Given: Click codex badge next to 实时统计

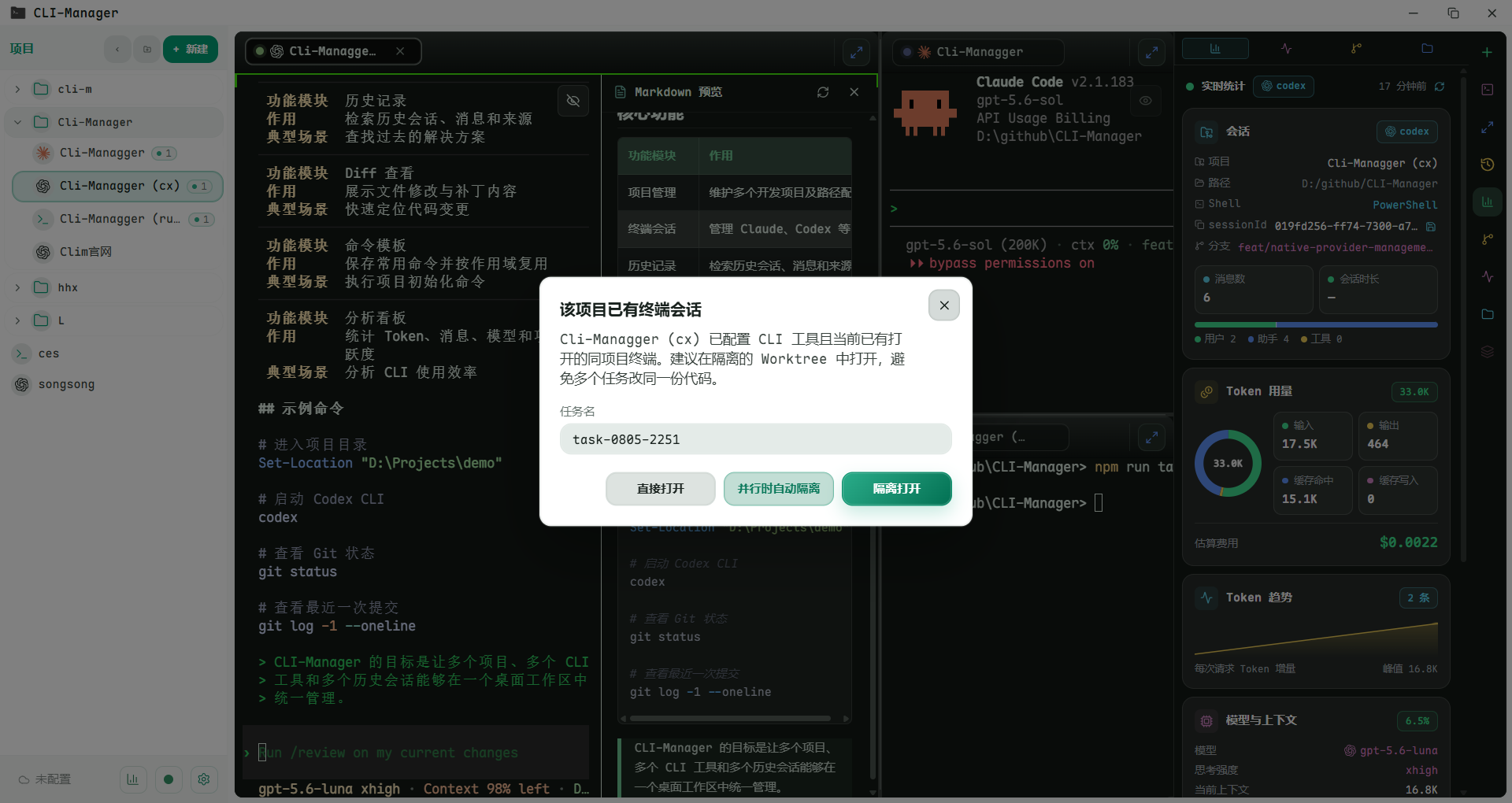Looking at the screenshot, I should (1284, 86).
